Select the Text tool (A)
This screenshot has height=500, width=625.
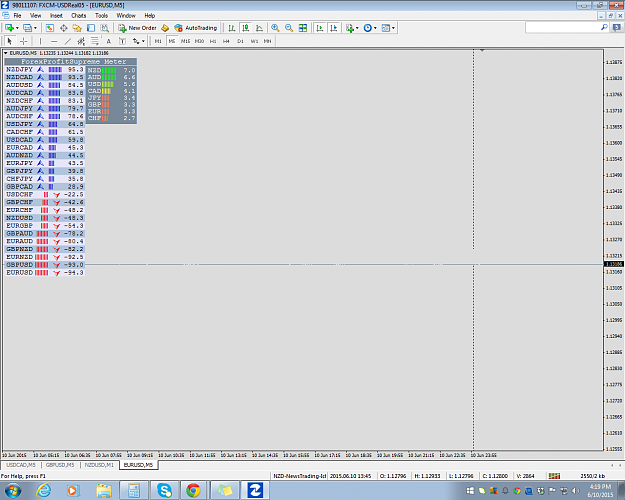point(108,41)
